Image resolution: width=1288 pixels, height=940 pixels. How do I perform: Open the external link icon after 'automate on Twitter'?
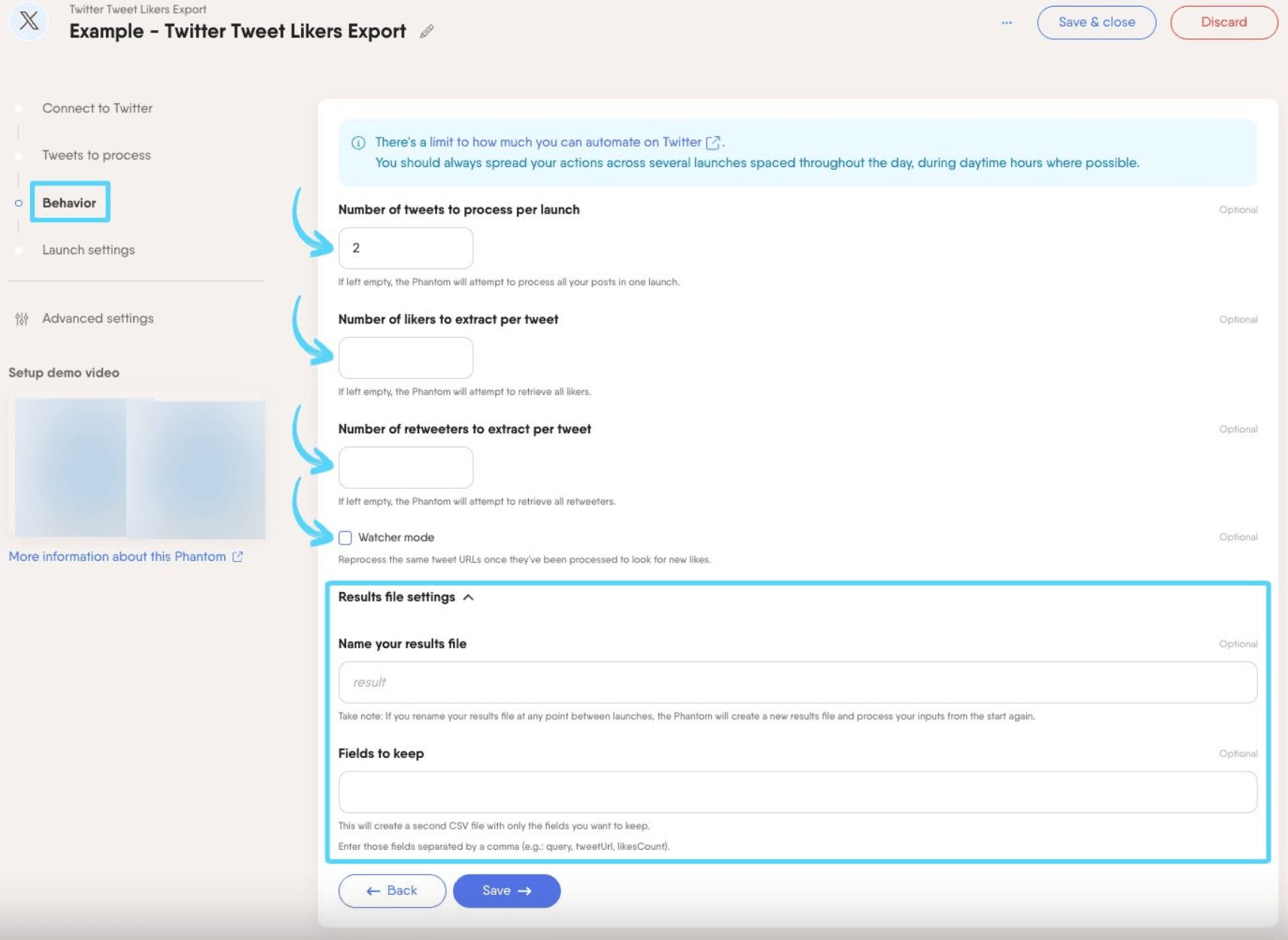pyautogui.click(x=712, y=142)
